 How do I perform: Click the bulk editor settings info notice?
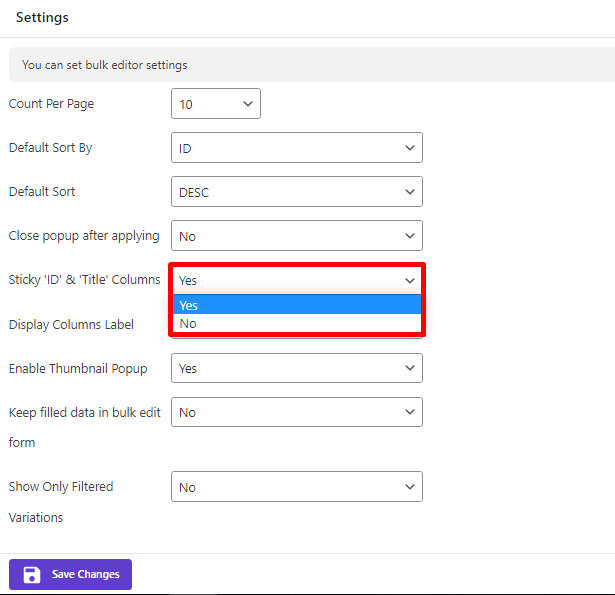105,65
